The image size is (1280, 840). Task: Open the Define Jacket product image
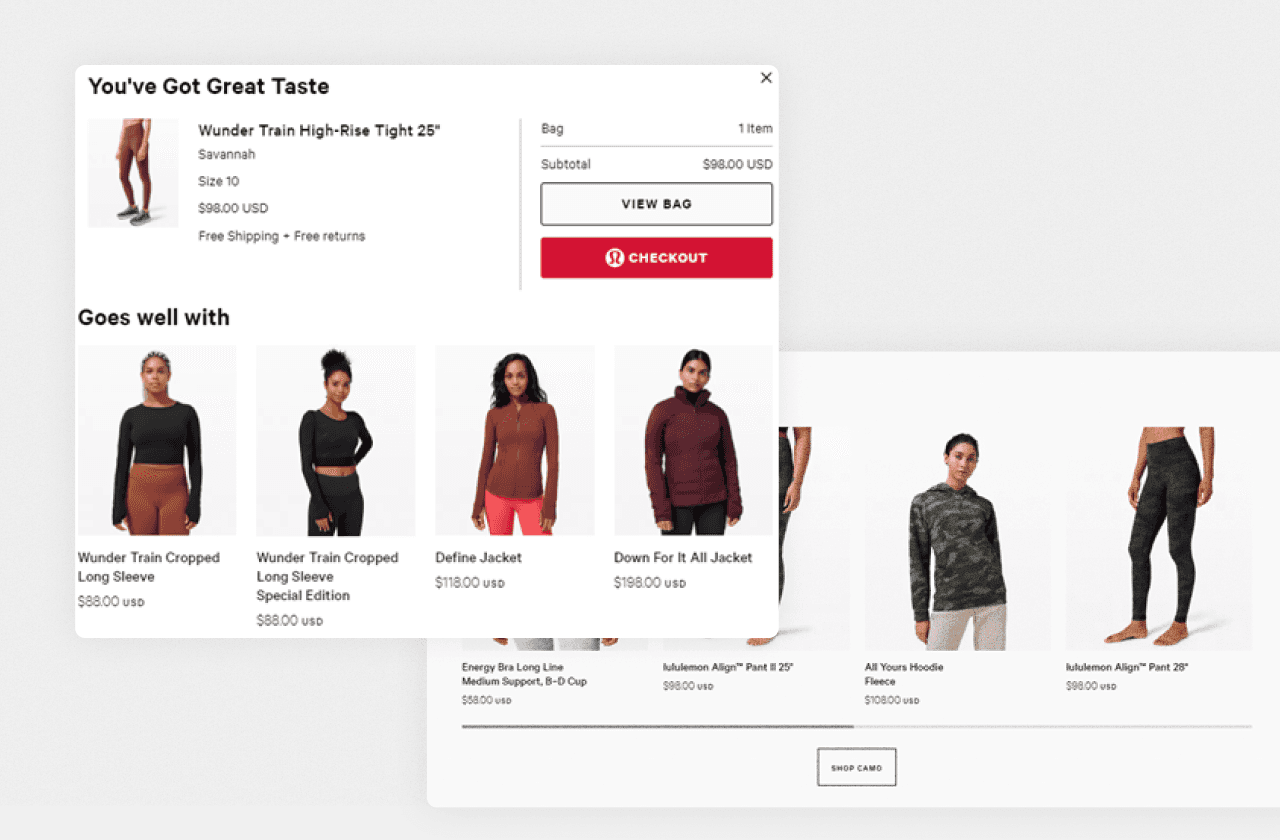point(514,441)
